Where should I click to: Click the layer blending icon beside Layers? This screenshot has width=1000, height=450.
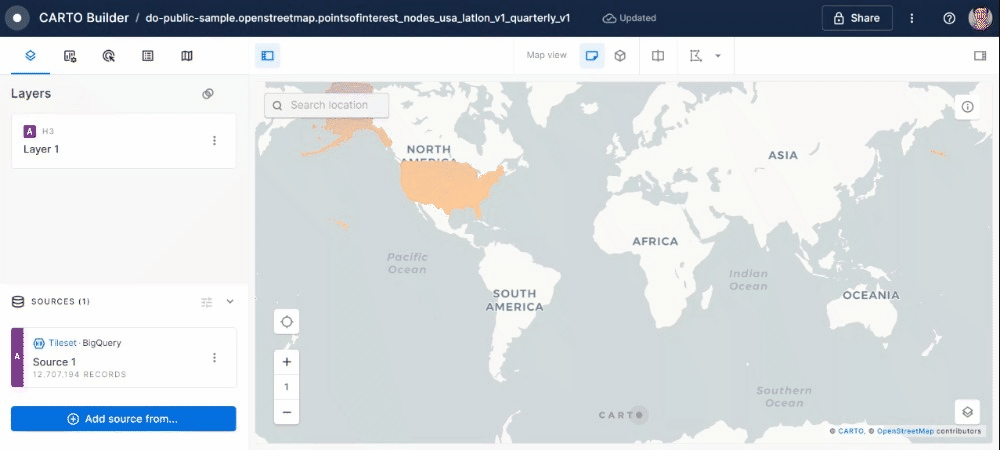click(x=208, y=94)
